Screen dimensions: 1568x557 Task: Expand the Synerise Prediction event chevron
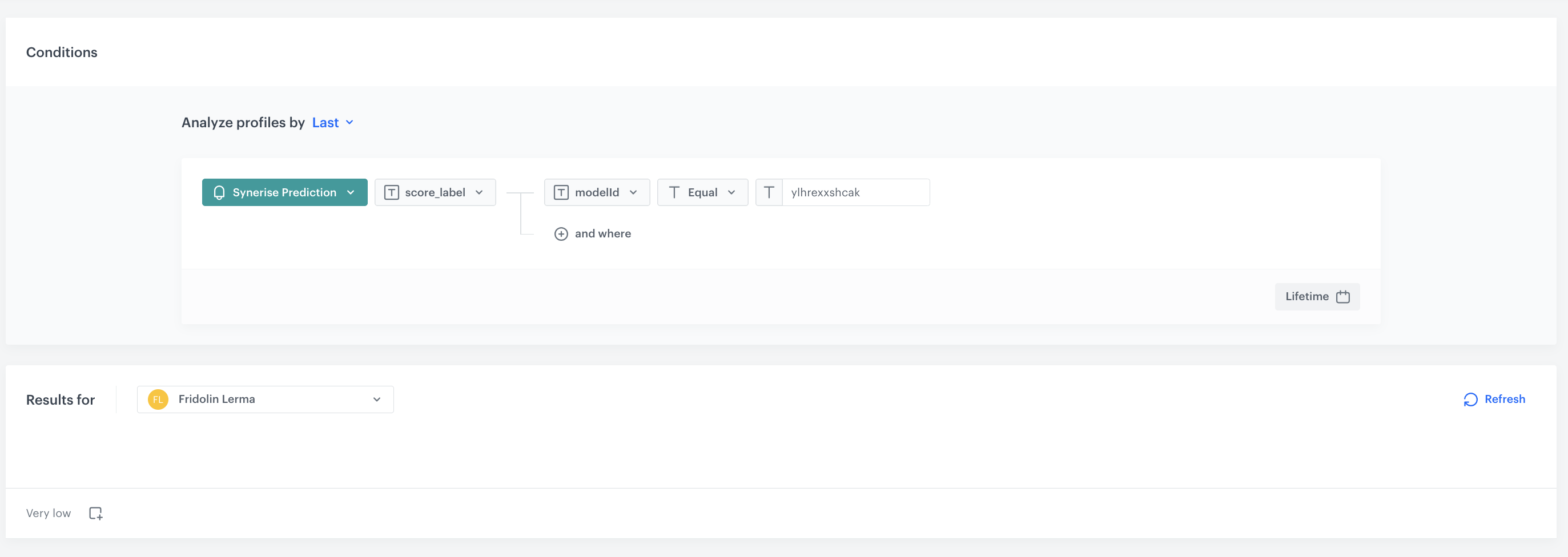[351, 192]
